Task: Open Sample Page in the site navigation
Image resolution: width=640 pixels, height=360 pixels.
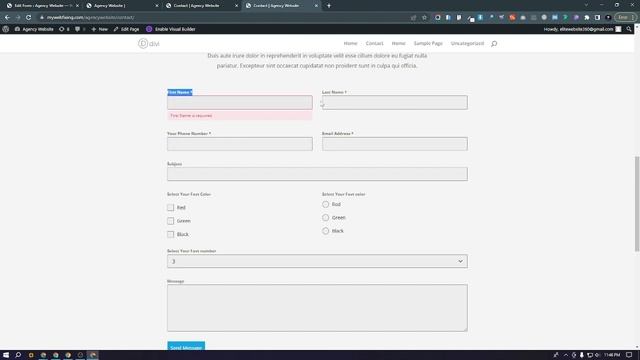Action: [428, 43]
